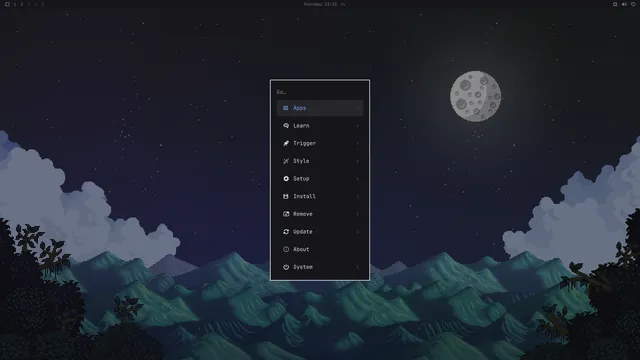The width and height of the screenshot is (640, 360).
Task: Expand the Learn submenu chevron
Action: pos(358,126)
